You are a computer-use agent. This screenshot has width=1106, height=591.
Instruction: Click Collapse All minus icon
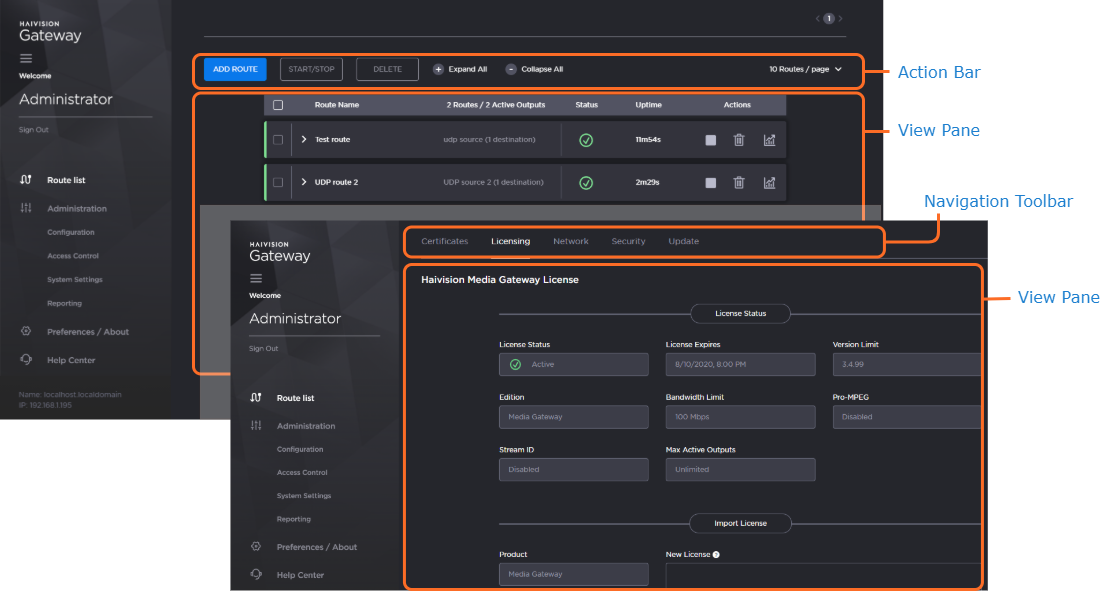[511, 69]
